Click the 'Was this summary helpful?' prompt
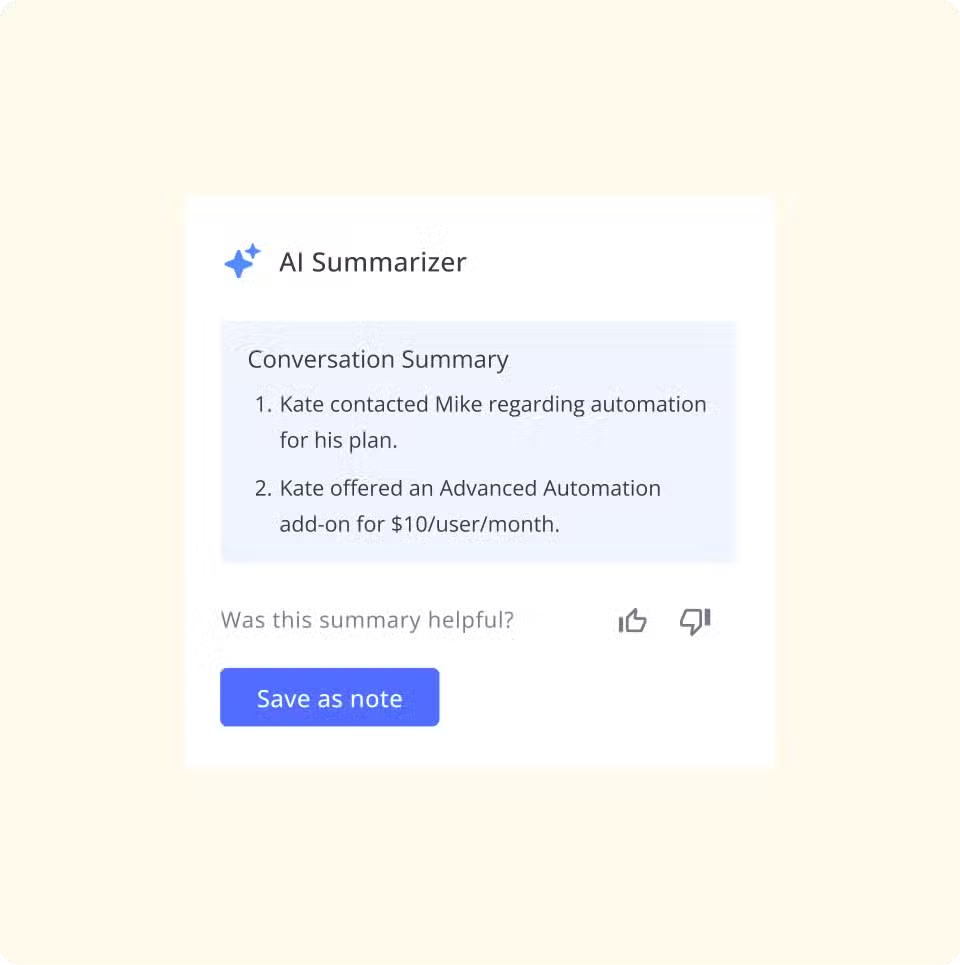The image size is (960, 965). coord(366,620)
